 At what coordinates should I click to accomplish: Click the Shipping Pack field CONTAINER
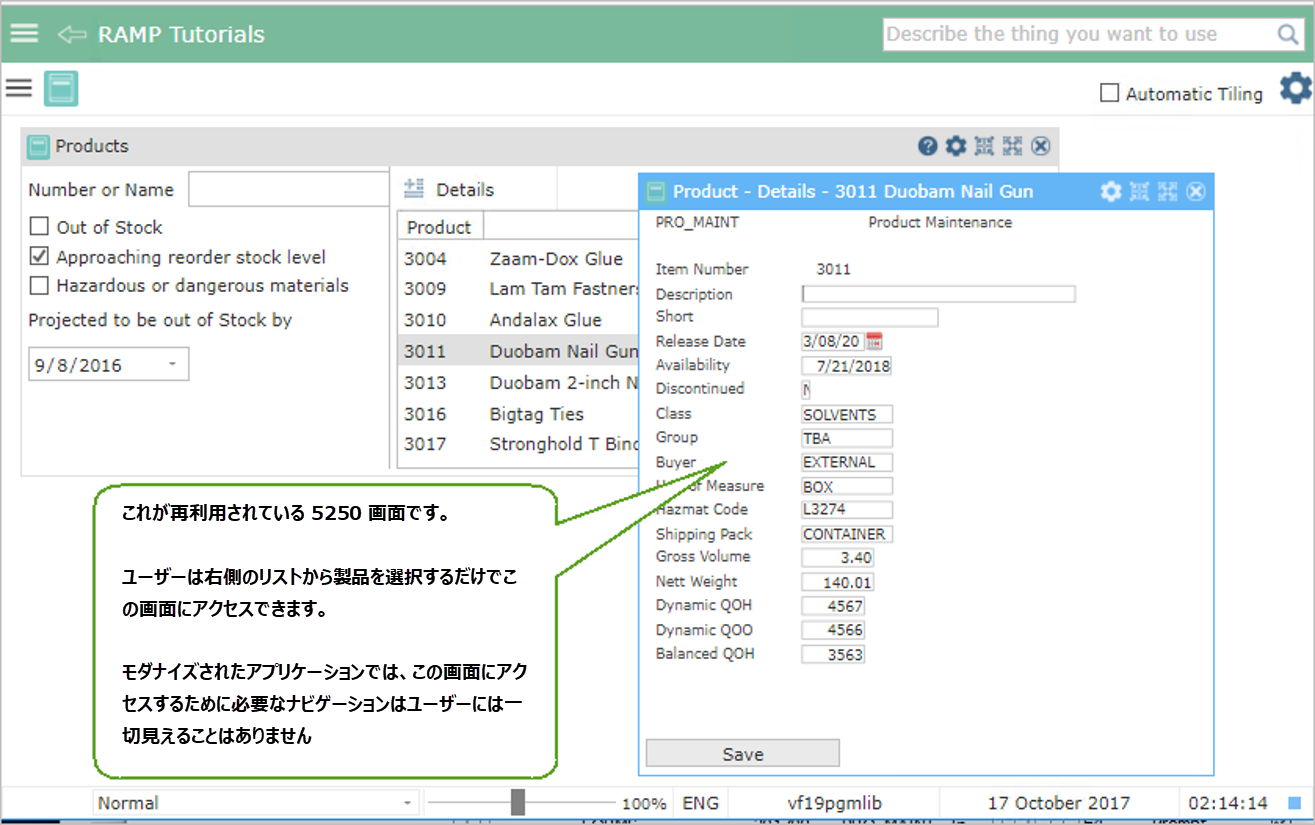coord(847,534)
